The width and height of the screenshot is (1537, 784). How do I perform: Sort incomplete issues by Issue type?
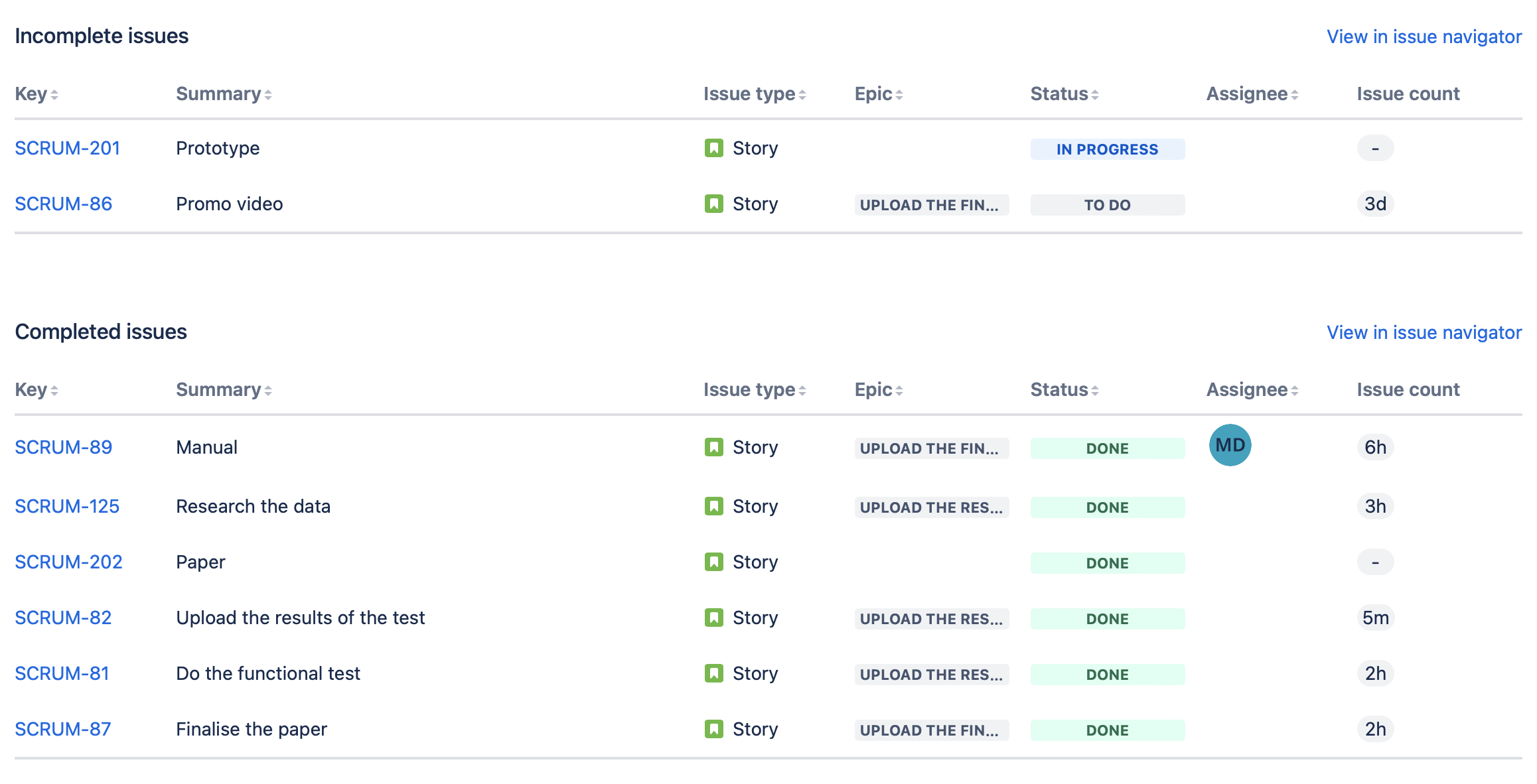coord(755,94)
